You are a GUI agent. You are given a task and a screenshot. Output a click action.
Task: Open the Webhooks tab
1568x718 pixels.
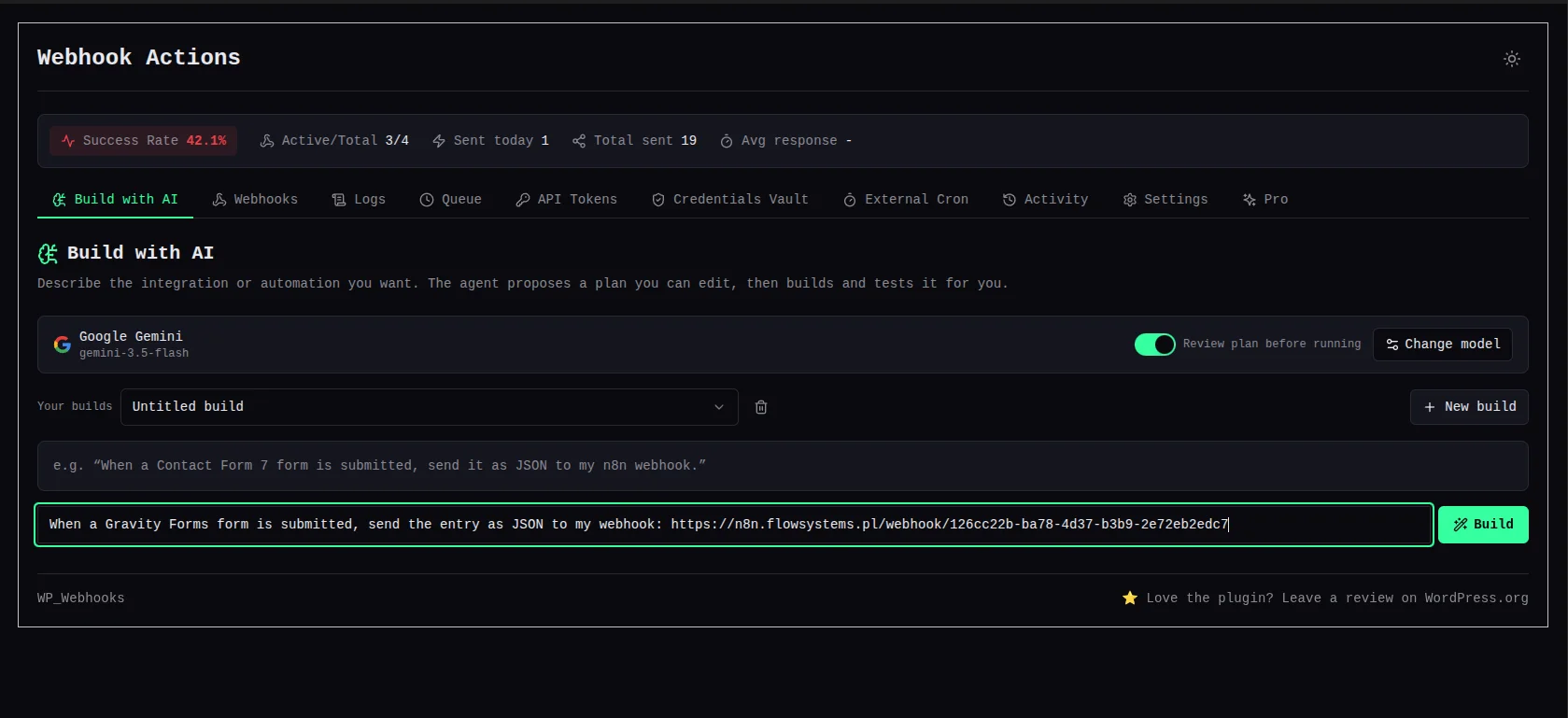click(255, 200)
